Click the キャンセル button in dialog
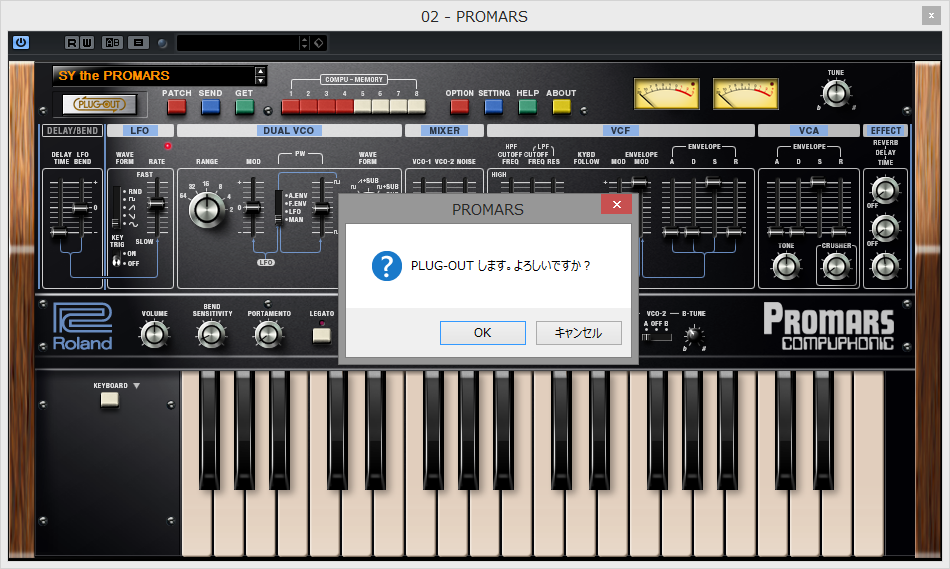This screenshot has height=569, width=950. (579, 333)
